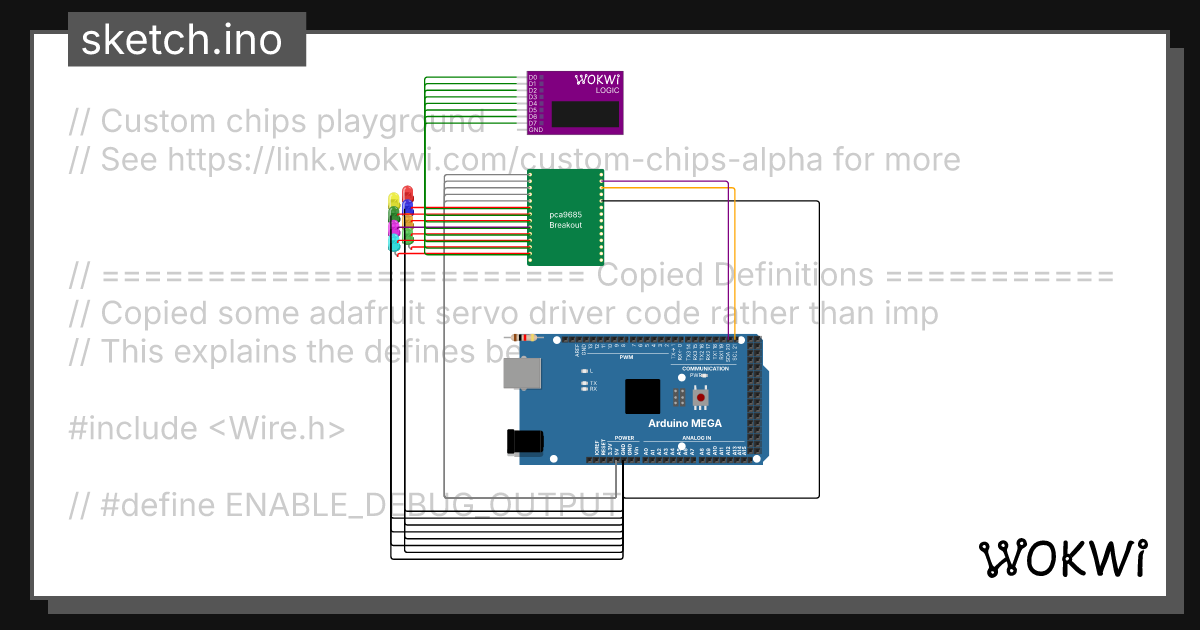Click the black display area of the logic analyzer
1200x630 pixels.
tap(583, 114)
